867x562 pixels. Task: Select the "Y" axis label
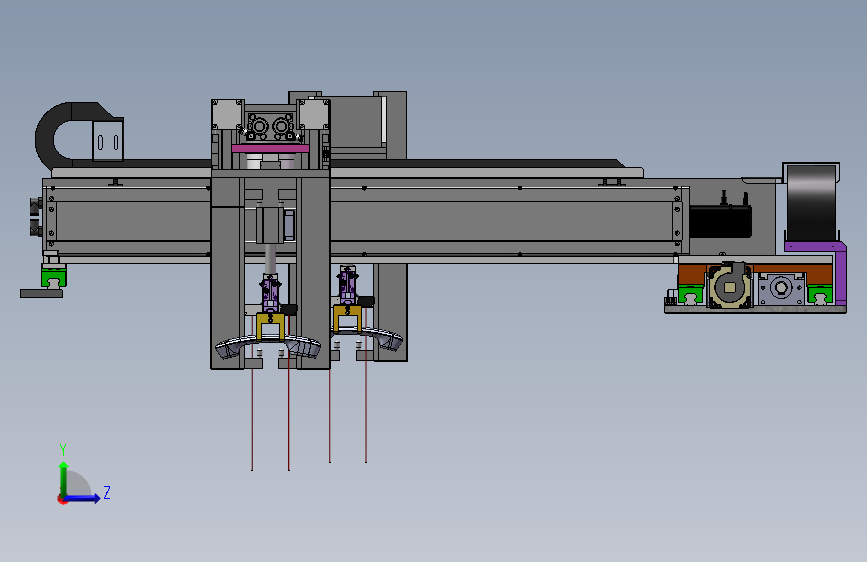tap(63, 449)
